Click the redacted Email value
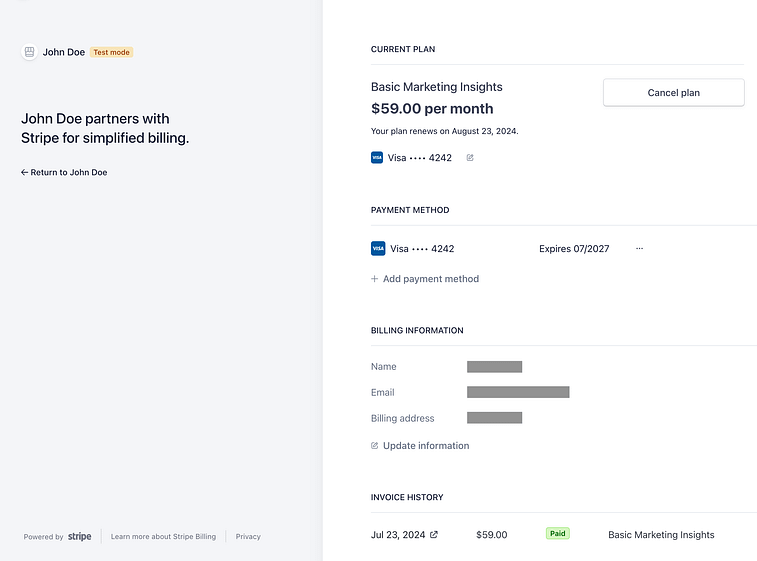This screenshot has width=757, height=561. tap(518, 392)
